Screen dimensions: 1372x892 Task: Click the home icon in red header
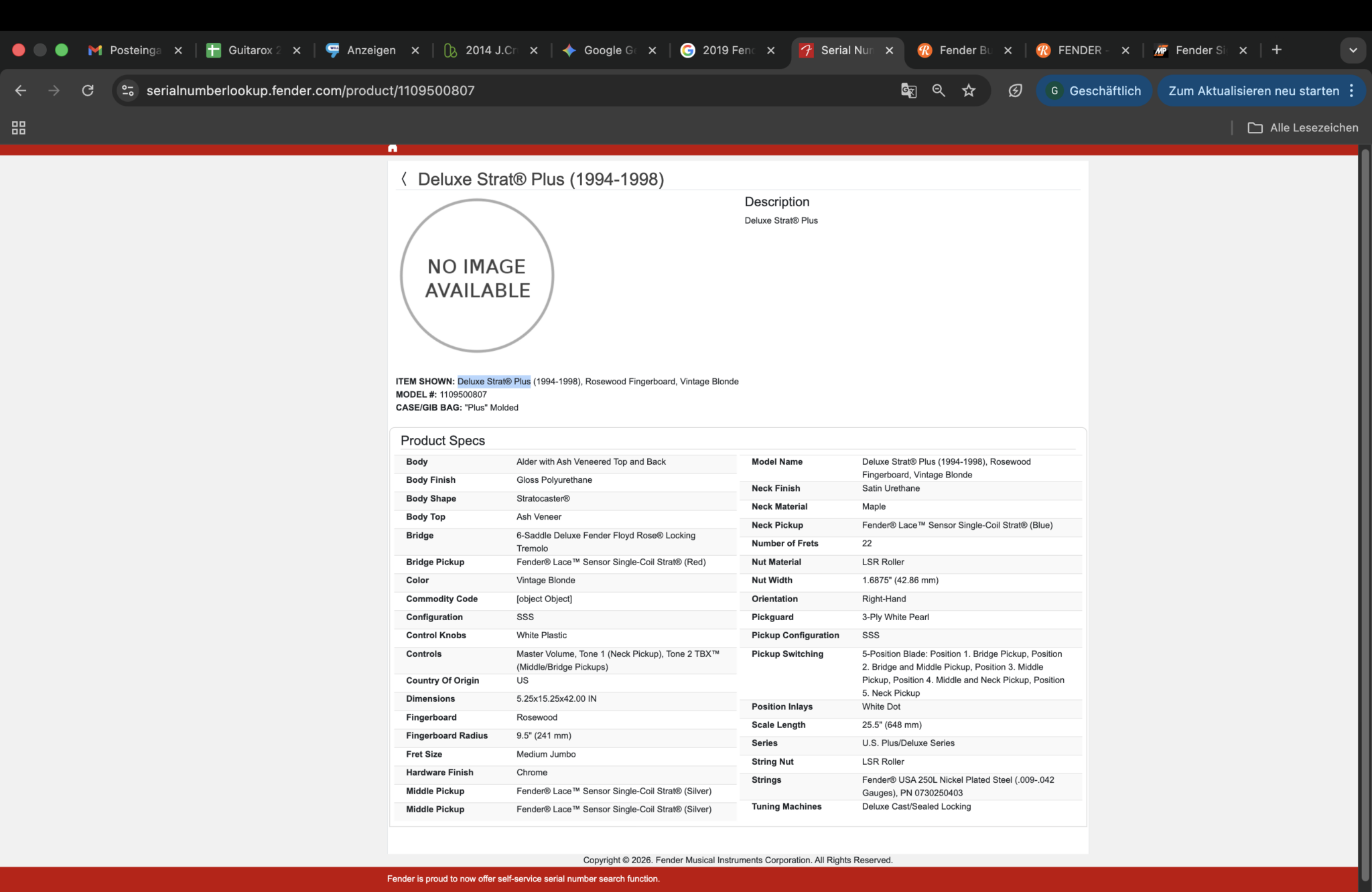(x=393, y=149)
